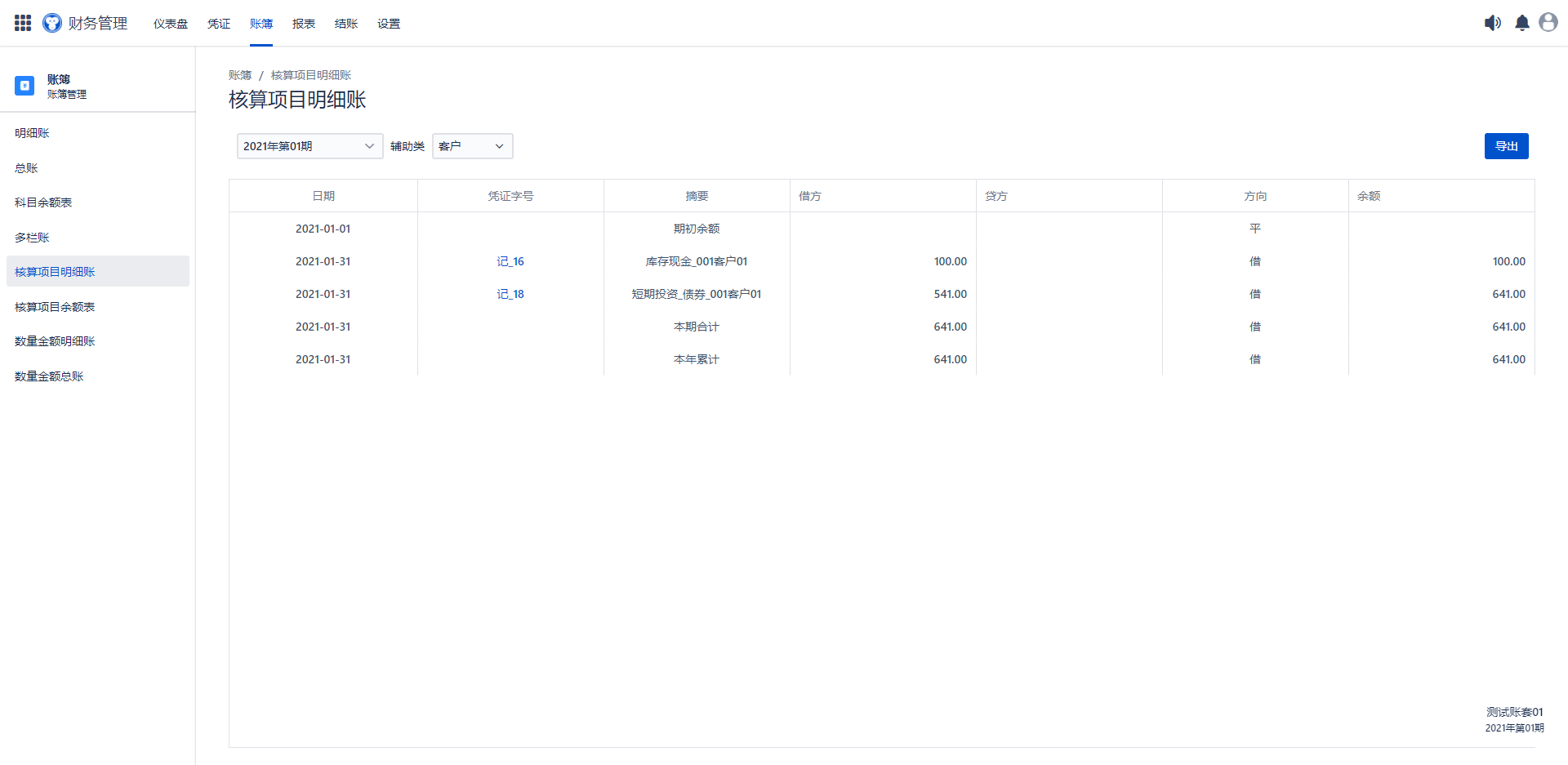Select 科目余额表 in the sidebar
1568x765 pixels.
click(x=43, y=202)
